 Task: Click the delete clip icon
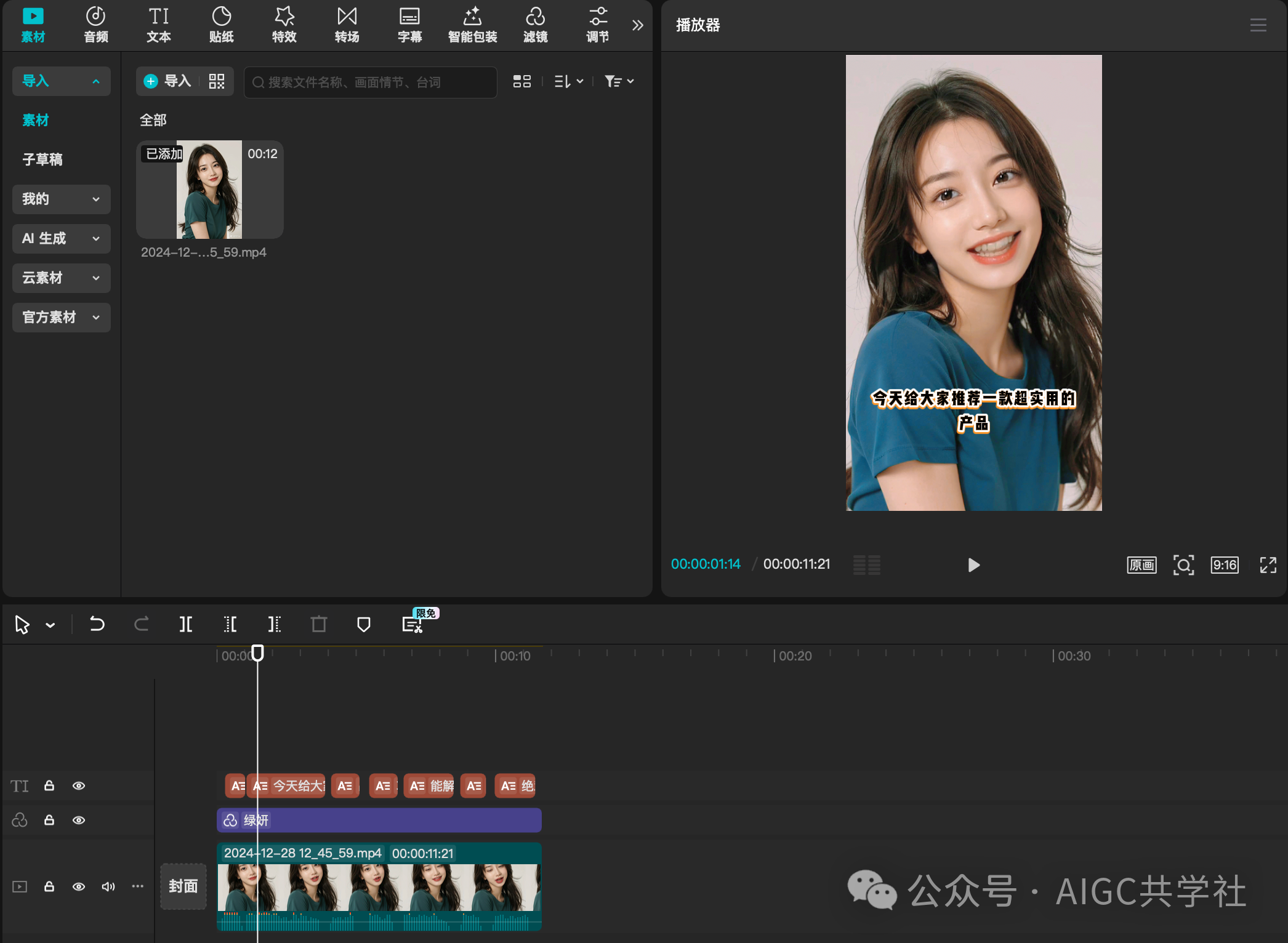tap(318, 624)
